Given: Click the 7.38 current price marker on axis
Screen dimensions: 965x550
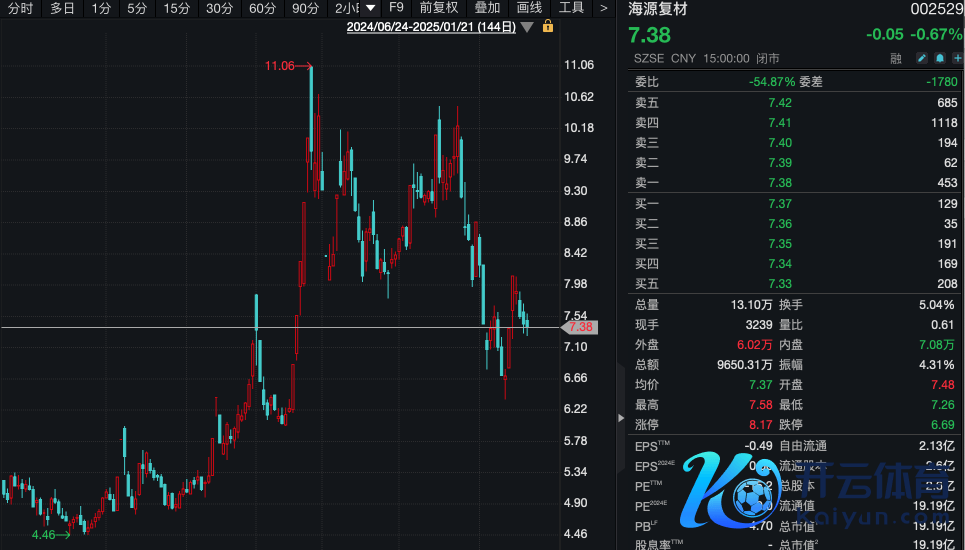Looking at the screenshot, I should click(580, 327).
